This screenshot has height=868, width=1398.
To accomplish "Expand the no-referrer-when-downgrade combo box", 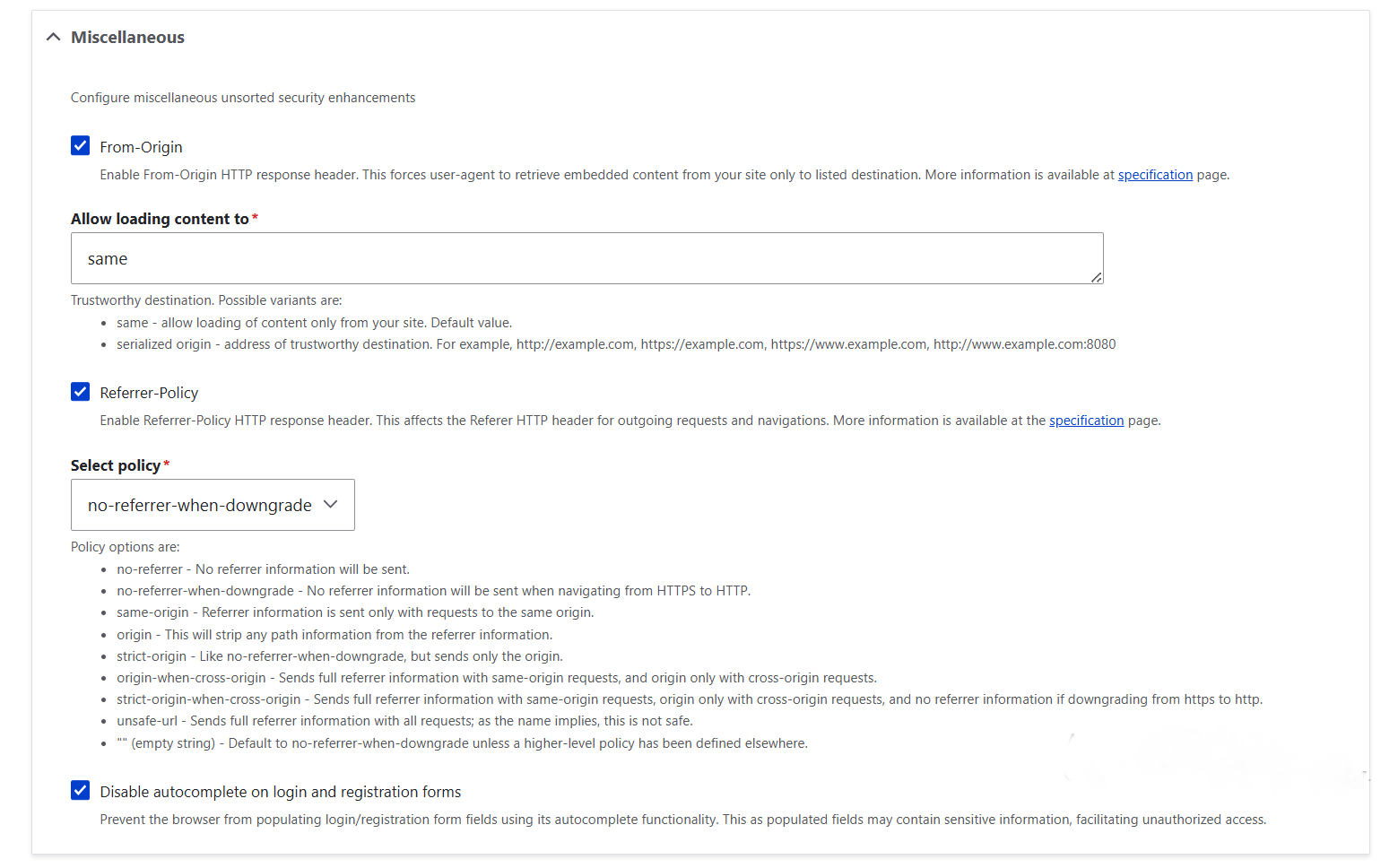I will click(213, 504).
